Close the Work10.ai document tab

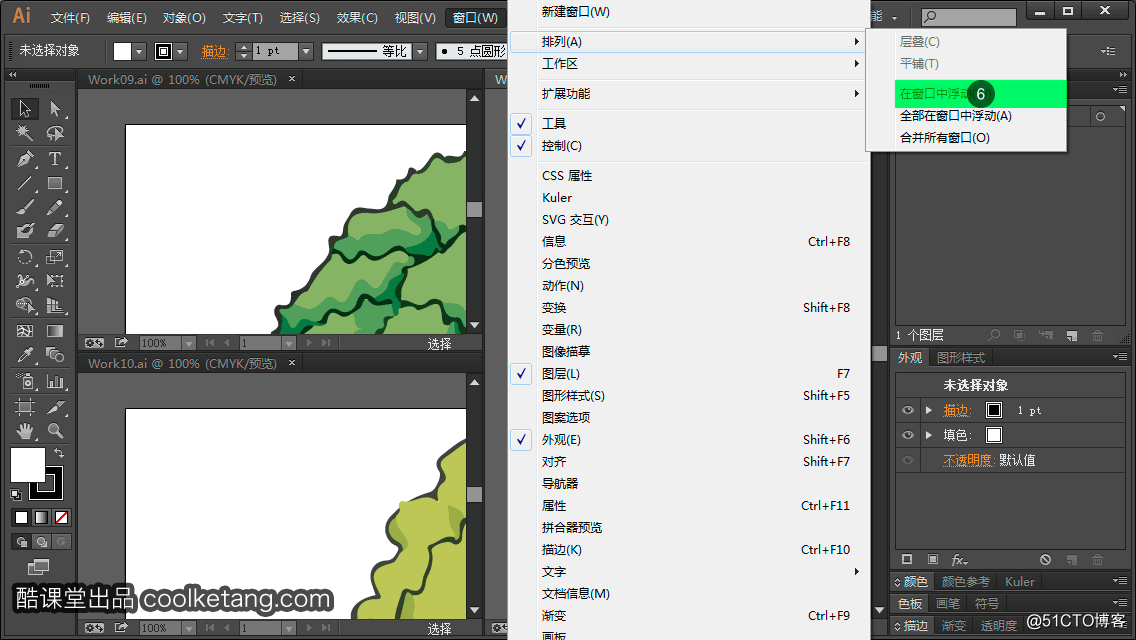point(292,363)
